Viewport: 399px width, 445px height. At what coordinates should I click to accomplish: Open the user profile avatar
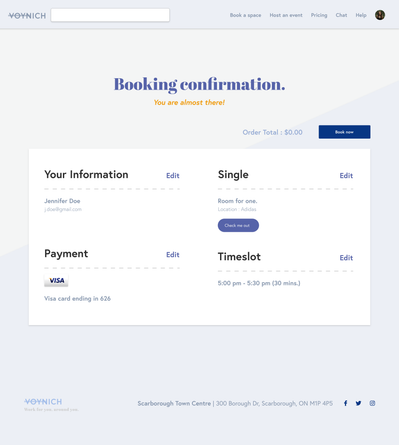[x=380, y=15]
